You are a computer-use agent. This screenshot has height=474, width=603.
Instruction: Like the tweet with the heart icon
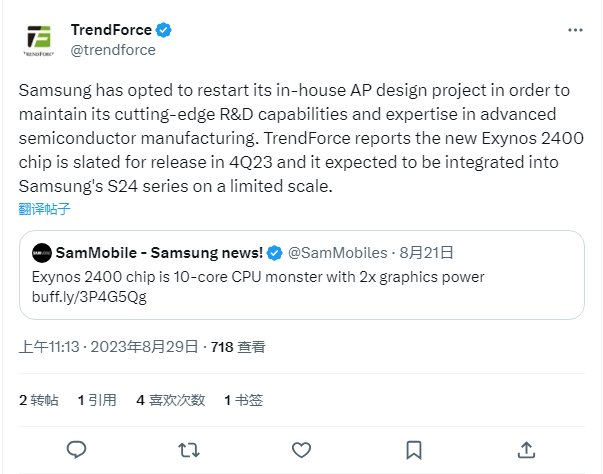click(x=300, y=448)
